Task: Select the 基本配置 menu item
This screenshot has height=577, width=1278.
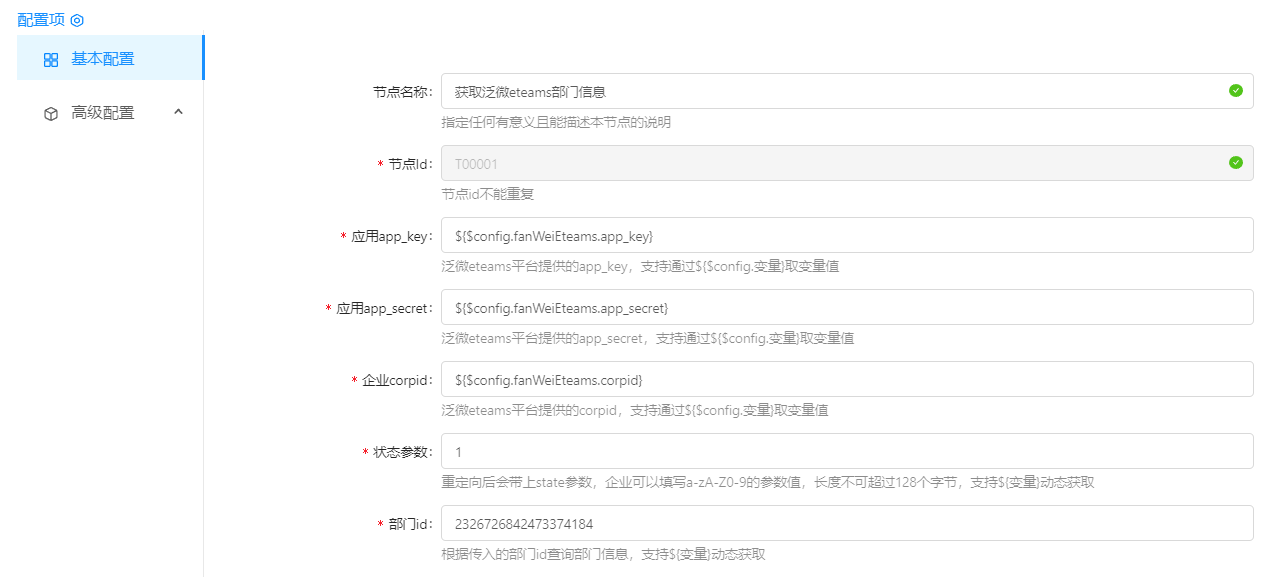Action: click(102, 59)
